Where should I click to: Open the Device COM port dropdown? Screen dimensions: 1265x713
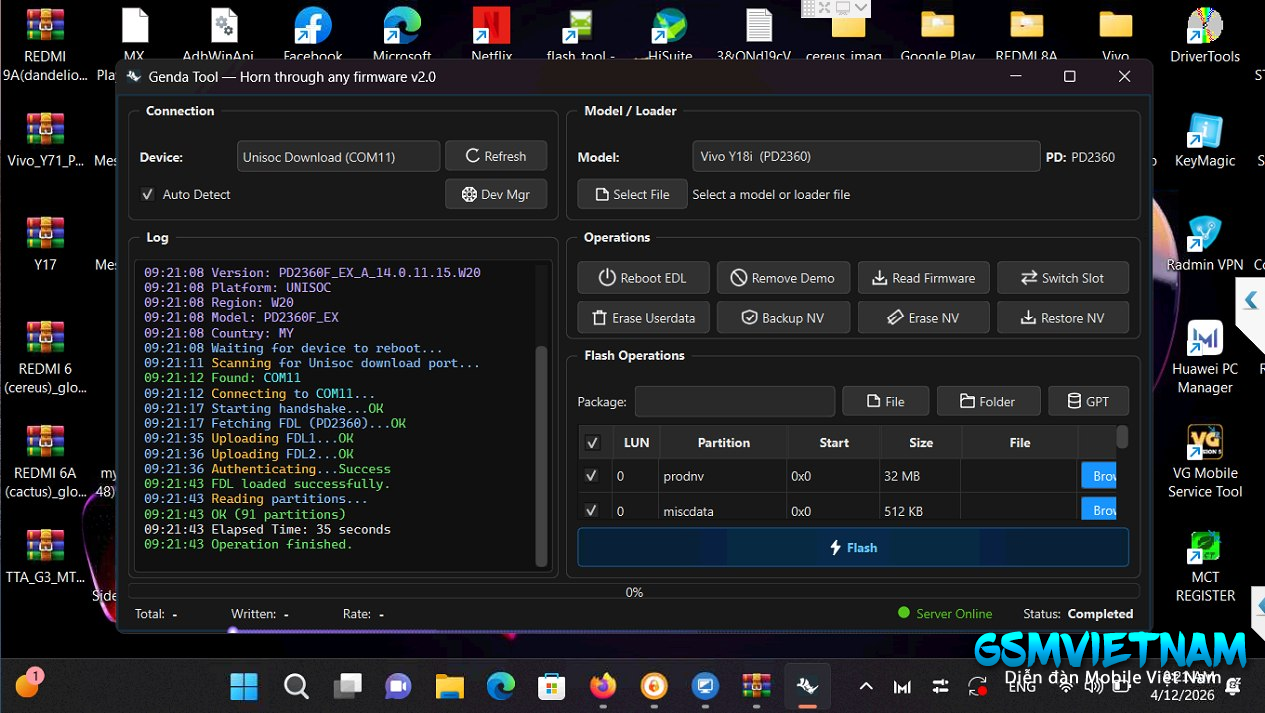339,157
